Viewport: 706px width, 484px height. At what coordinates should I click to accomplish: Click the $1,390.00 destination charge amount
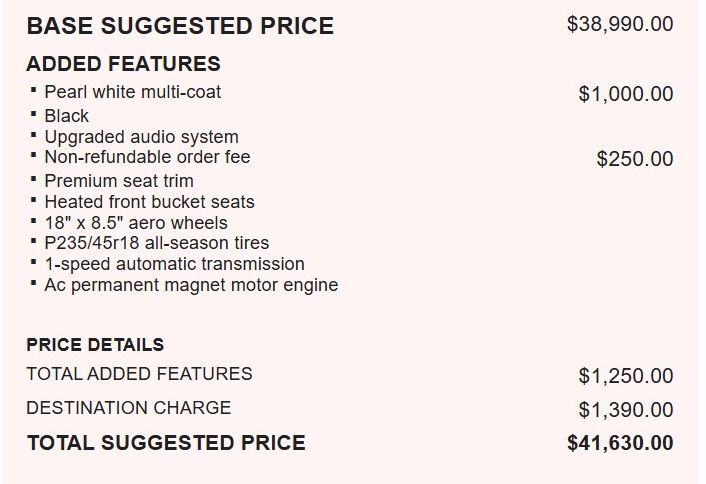pyautogui.click(x=626, y=410)
